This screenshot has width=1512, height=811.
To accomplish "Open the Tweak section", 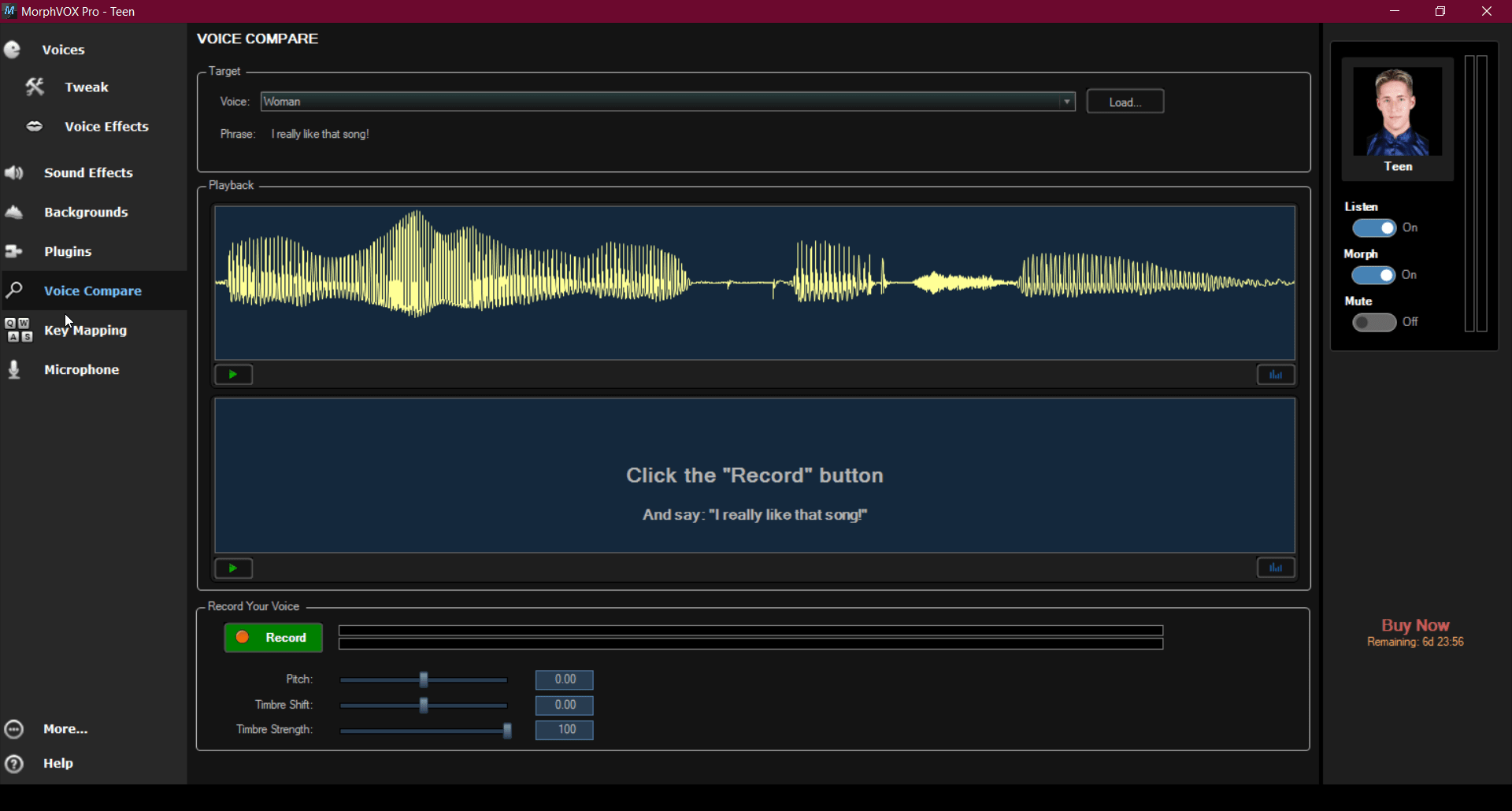I will pyautogui.click(x=87, y=87).
